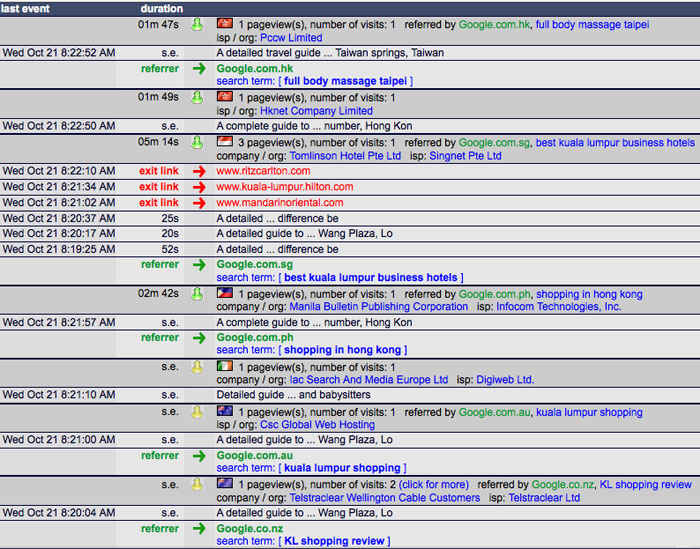
Task: Click the Australian flag in the Csc Global row
Action: pos(225,411)
